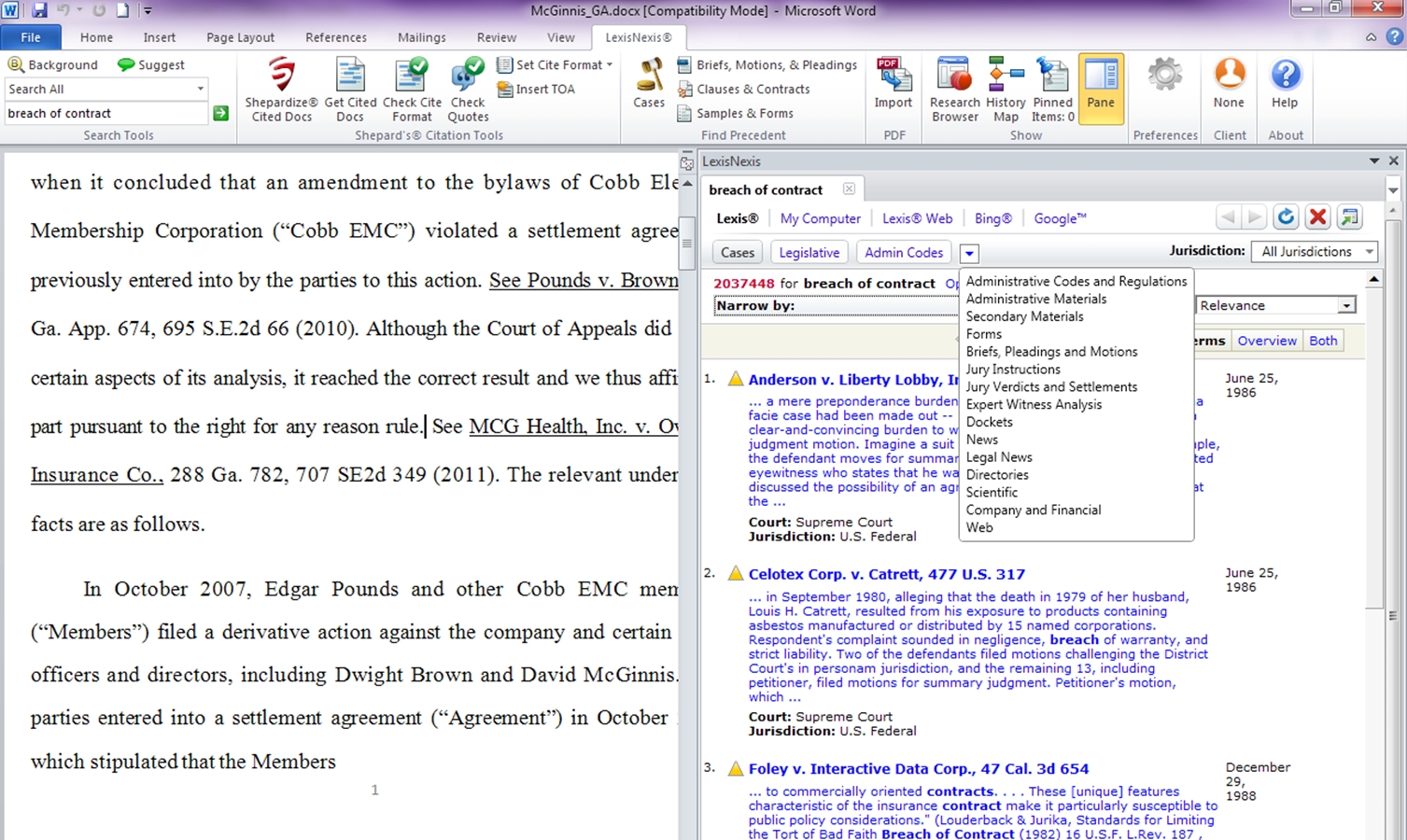Viewport: 1407px width, 840px height.
Task: Select the Both view option
Action: tap(1322, 341)
